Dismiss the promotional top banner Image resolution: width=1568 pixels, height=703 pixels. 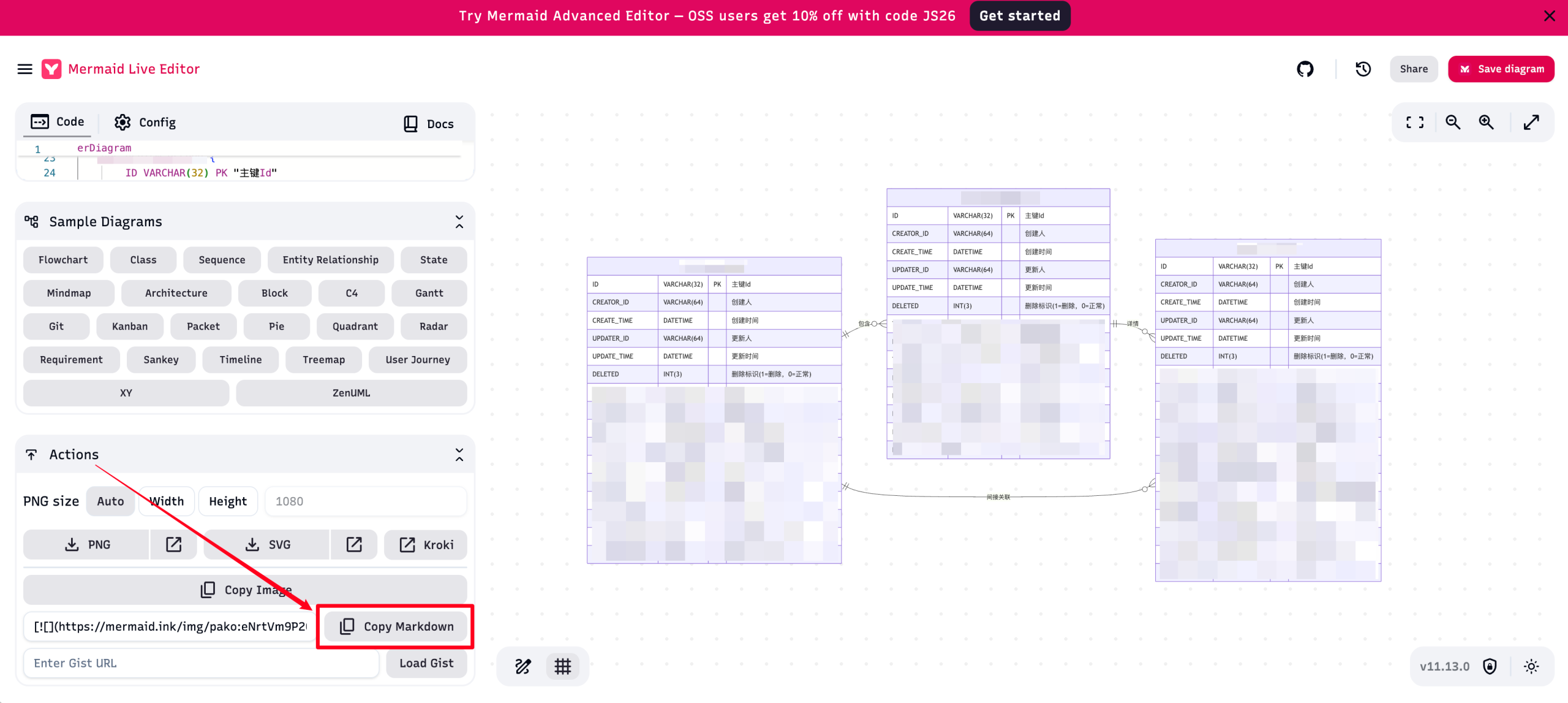tap(1549, 16)
